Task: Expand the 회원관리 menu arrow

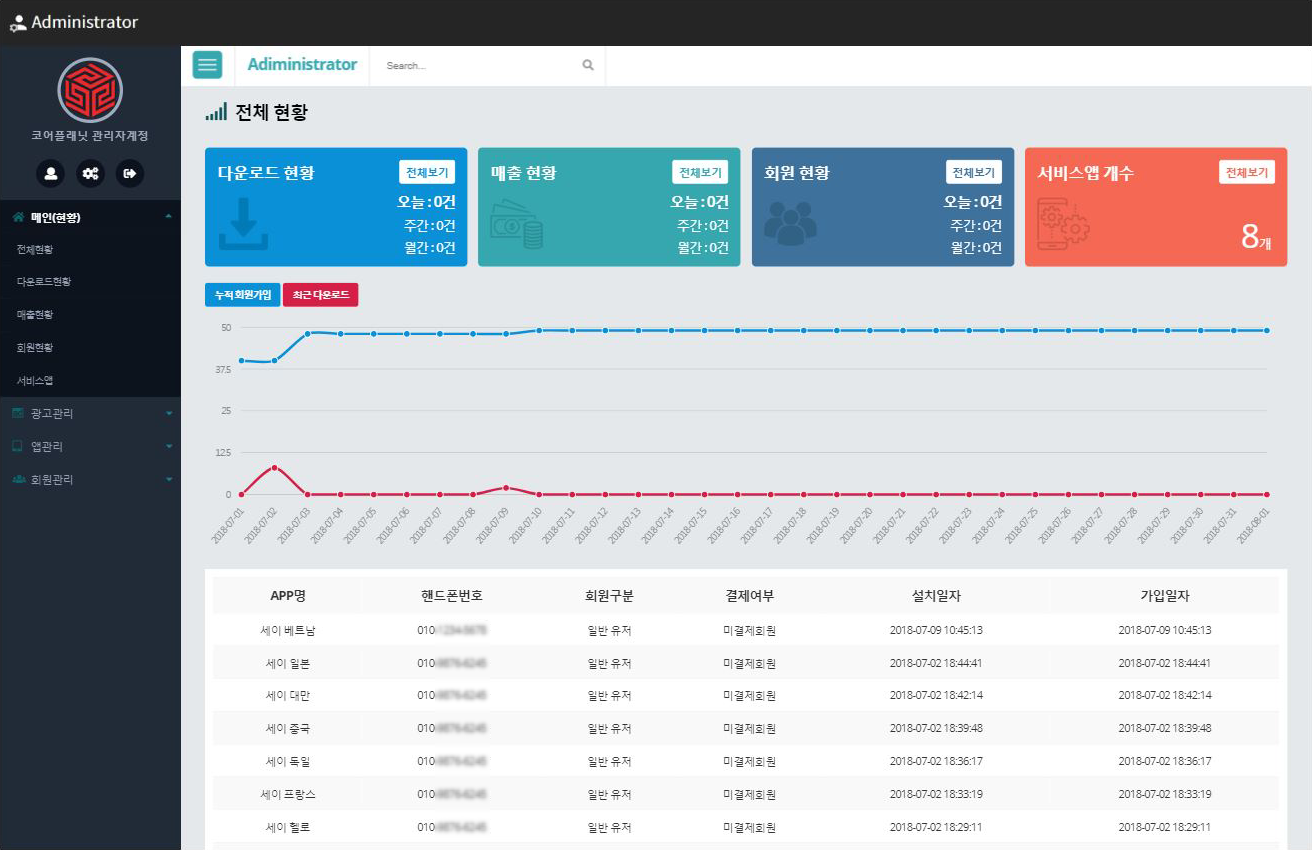Action: 168,479
